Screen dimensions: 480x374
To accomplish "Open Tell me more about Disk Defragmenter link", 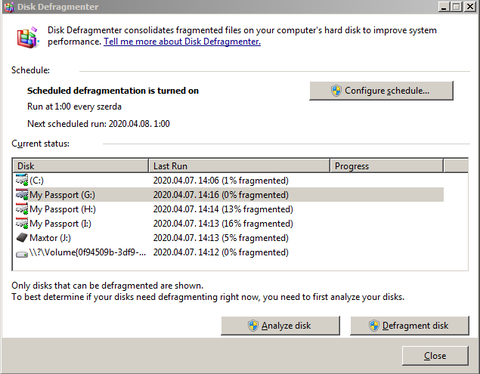I will (182, 42).
